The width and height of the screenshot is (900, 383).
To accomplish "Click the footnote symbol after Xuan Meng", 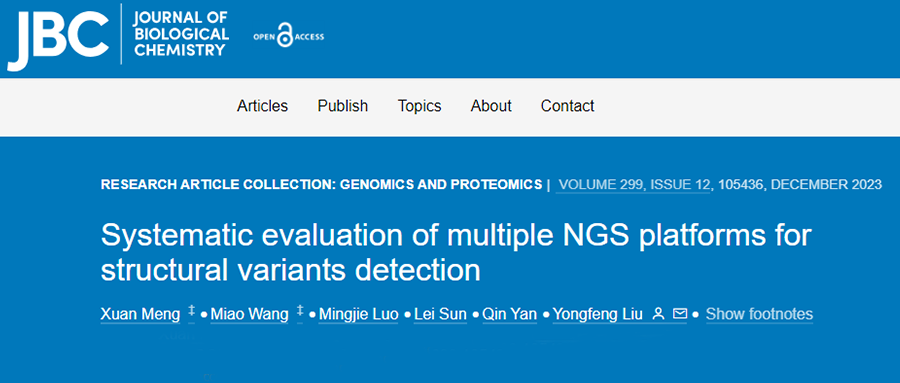I will [x=192, y=312].
